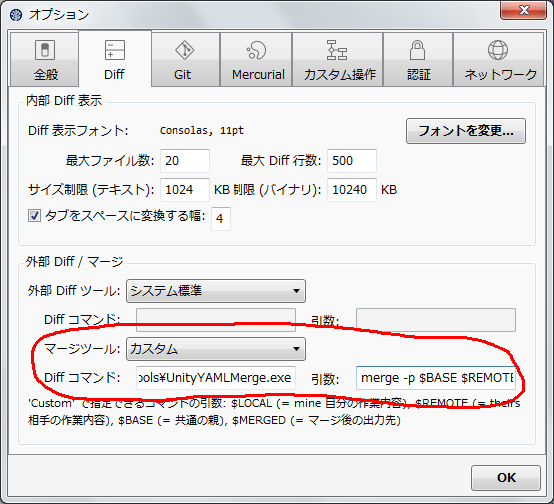Image resolution: width=554 pixels, height=504 pixels.
Task: Open the 全般 (General) tab
Action: 45,59
